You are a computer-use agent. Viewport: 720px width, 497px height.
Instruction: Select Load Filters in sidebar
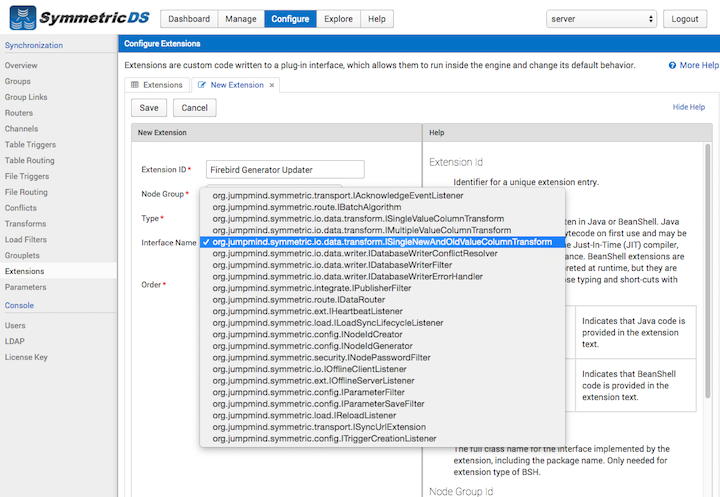click(x=24, y=239)
